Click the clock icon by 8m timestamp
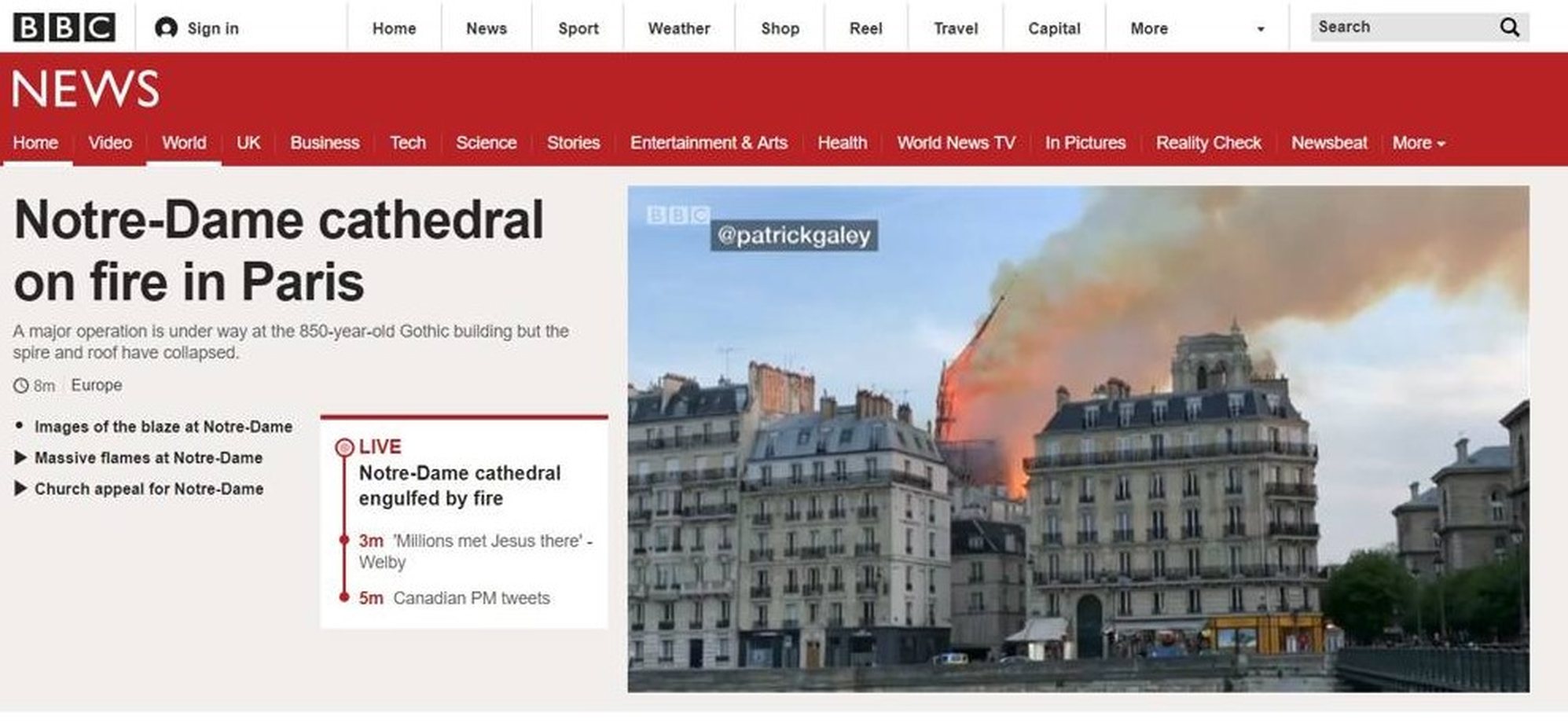The height and width of the screenshot is (723, 1568). (x=20, y=386)
